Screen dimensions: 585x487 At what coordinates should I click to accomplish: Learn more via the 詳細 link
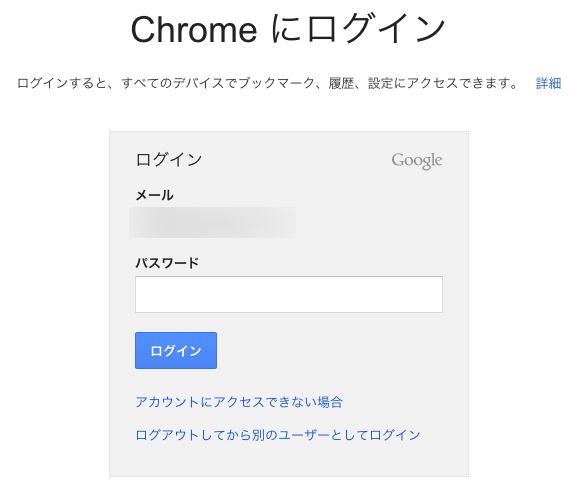[548, 83]
